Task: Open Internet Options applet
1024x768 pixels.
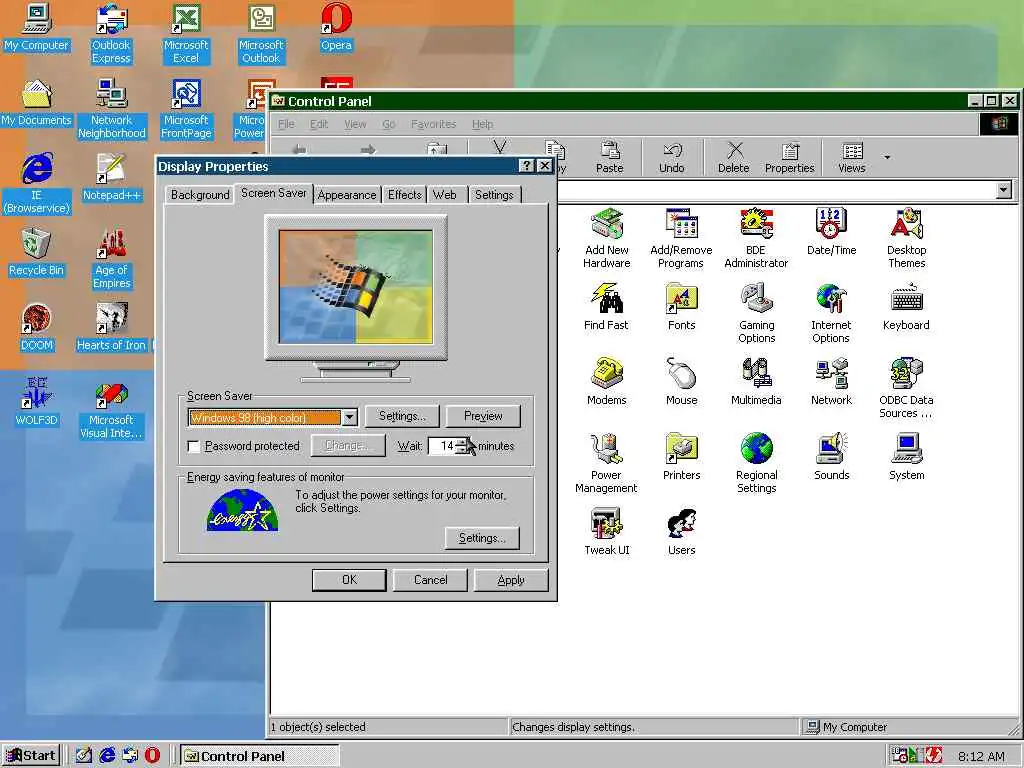Action: [x=831, y=313]
